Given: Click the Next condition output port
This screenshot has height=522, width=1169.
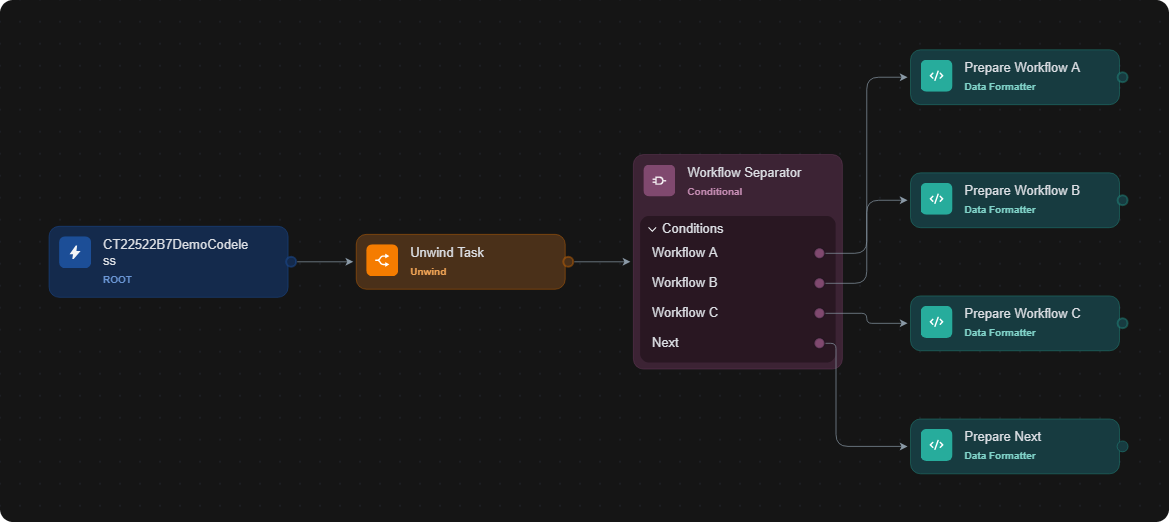Looking at the screenshot, I should coord(819,343).
